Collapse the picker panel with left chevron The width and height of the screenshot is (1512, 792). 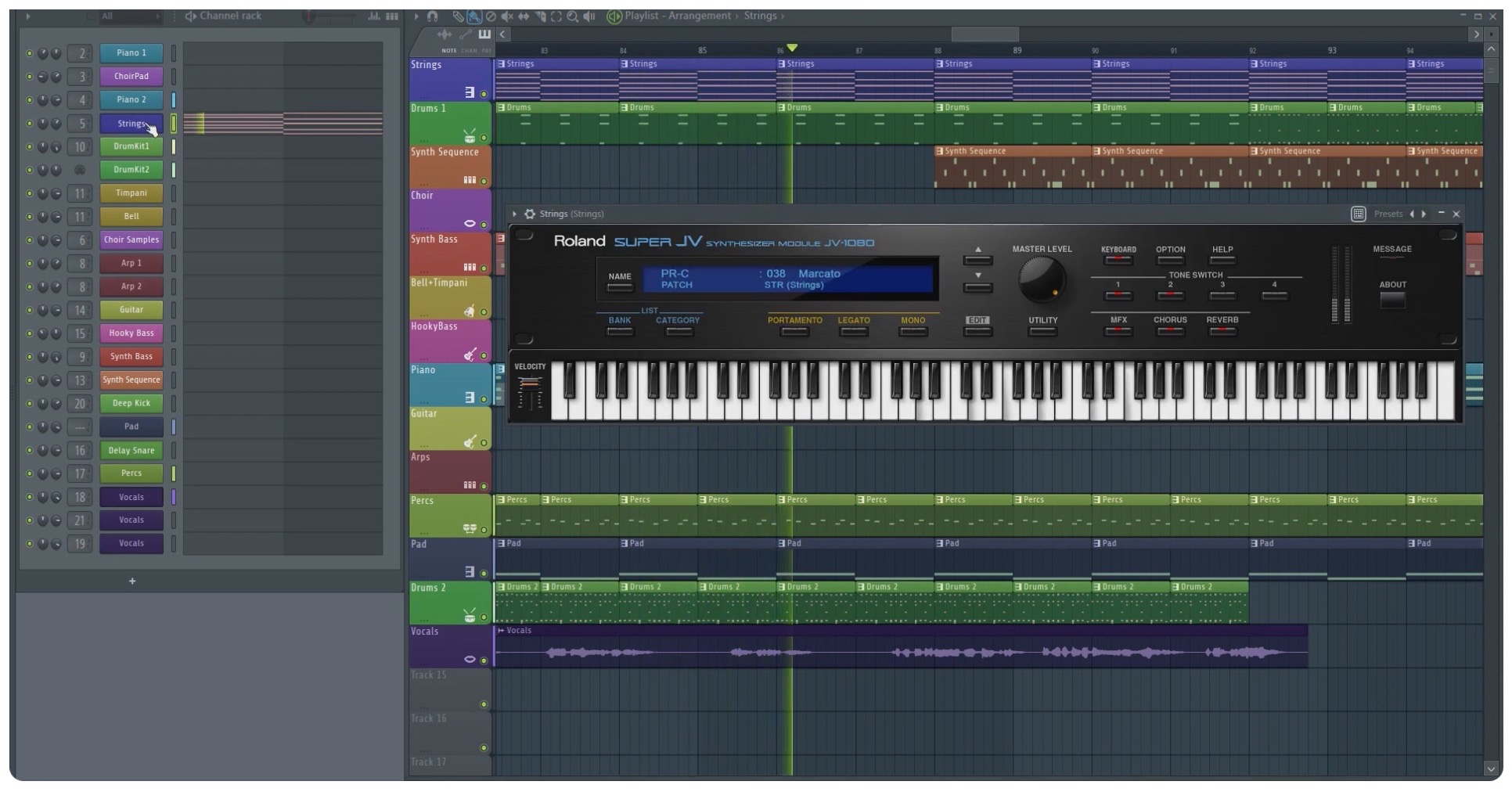coord(502,34)
